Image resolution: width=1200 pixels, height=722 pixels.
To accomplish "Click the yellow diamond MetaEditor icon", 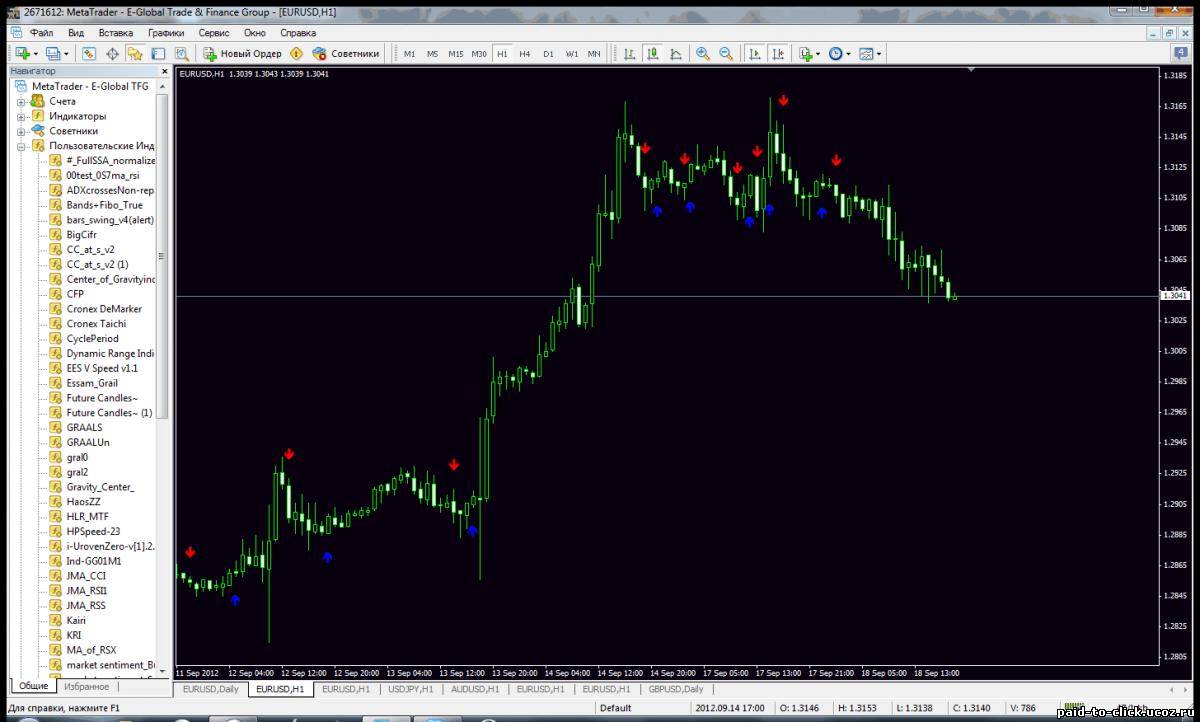I will coord(296,53).
